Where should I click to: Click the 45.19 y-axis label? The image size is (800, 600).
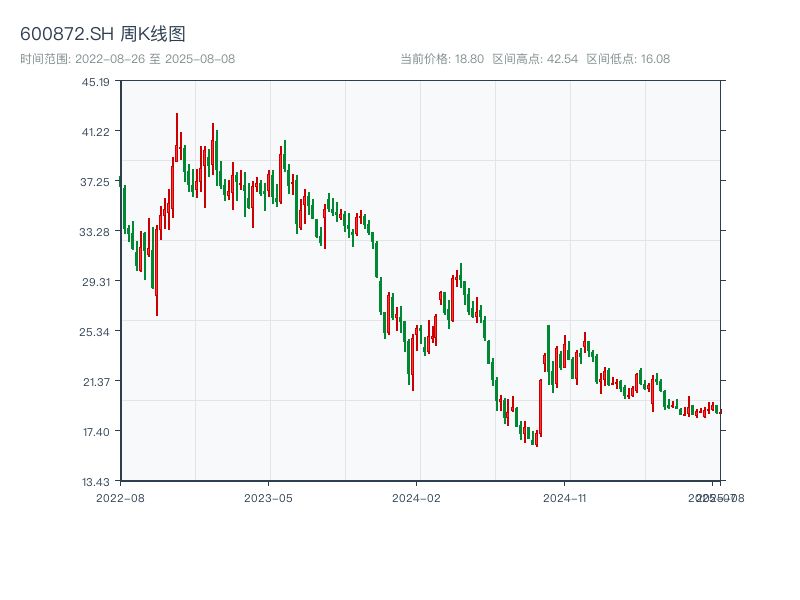tap(96, 82)
